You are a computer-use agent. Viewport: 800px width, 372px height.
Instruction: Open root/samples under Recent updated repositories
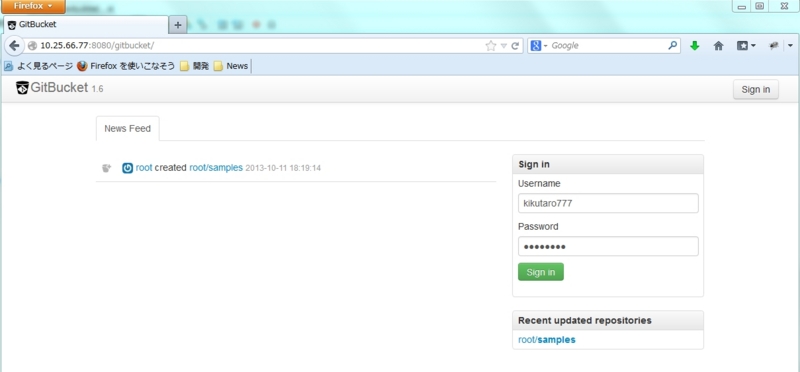pos(547,340)
